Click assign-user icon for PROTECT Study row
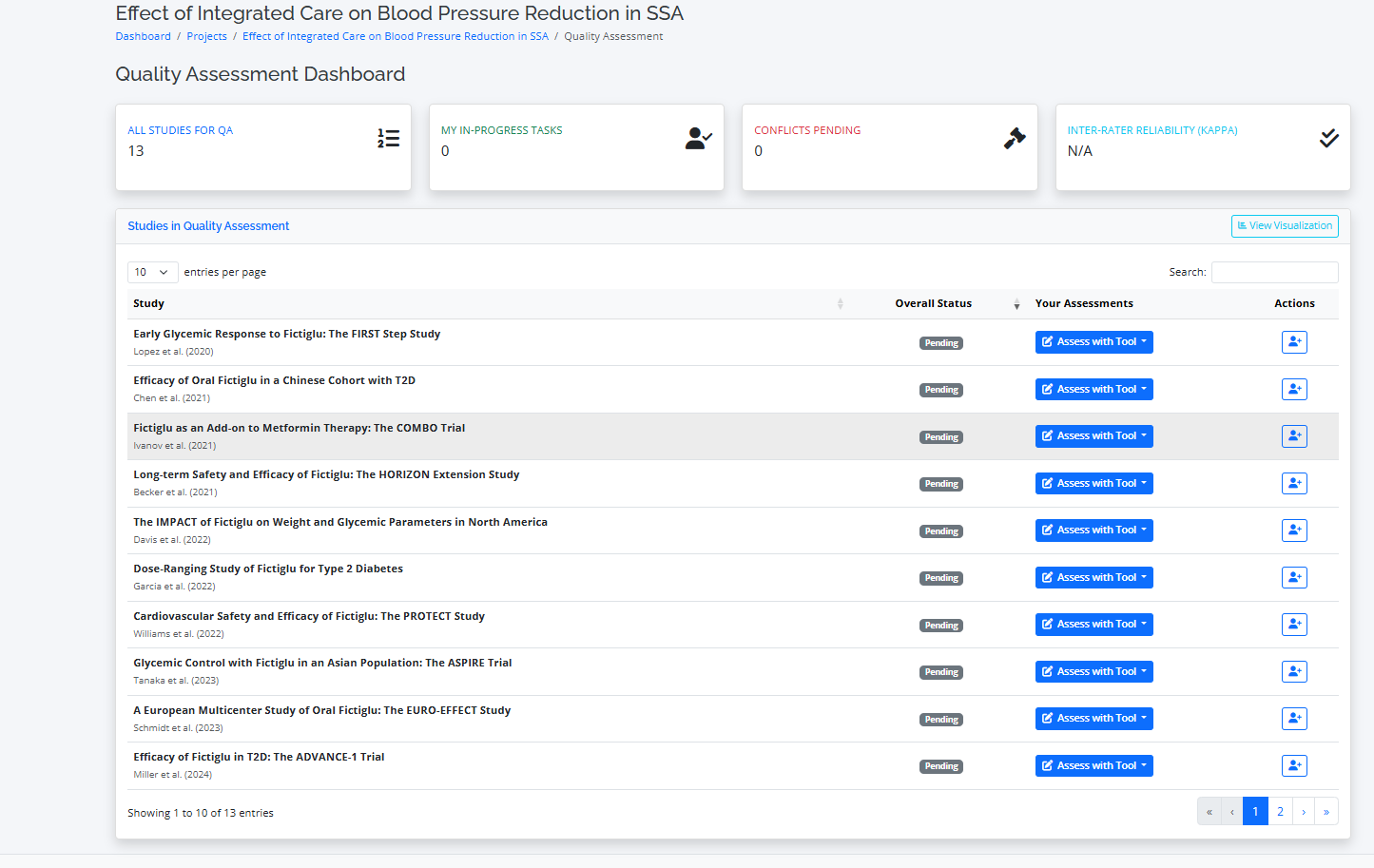This screenshot has width=1374, height=868. click(1294, 625)
